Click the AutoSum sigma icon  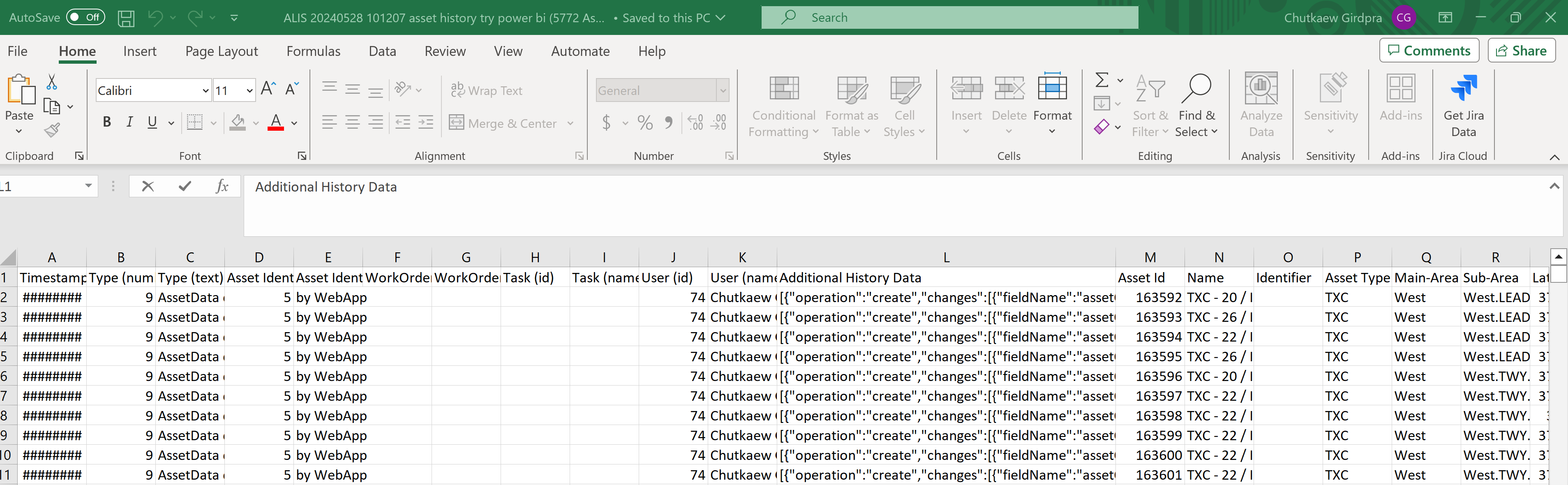click(x=1102, y=80)
